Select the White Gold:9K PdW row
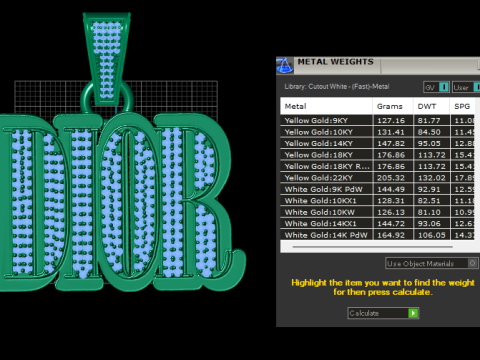Viewport: 480px width, 360px height. [378, 189]
